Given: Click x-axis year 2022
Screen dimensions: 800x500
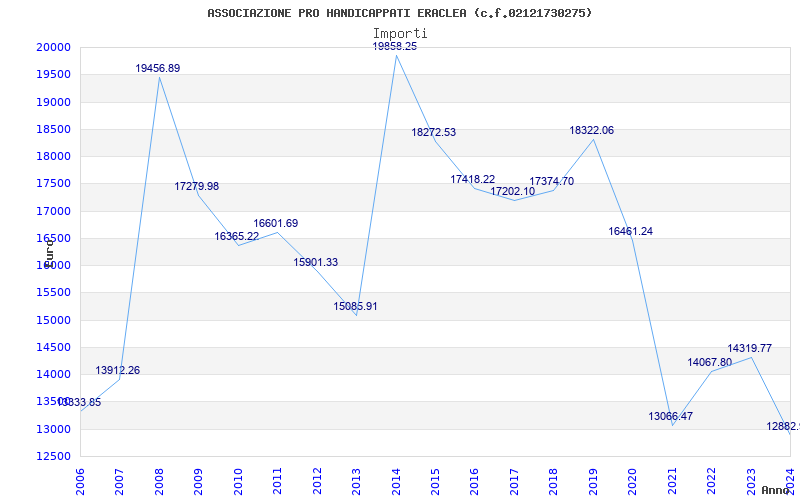Looking at the screenshot, I should [711, 481].
